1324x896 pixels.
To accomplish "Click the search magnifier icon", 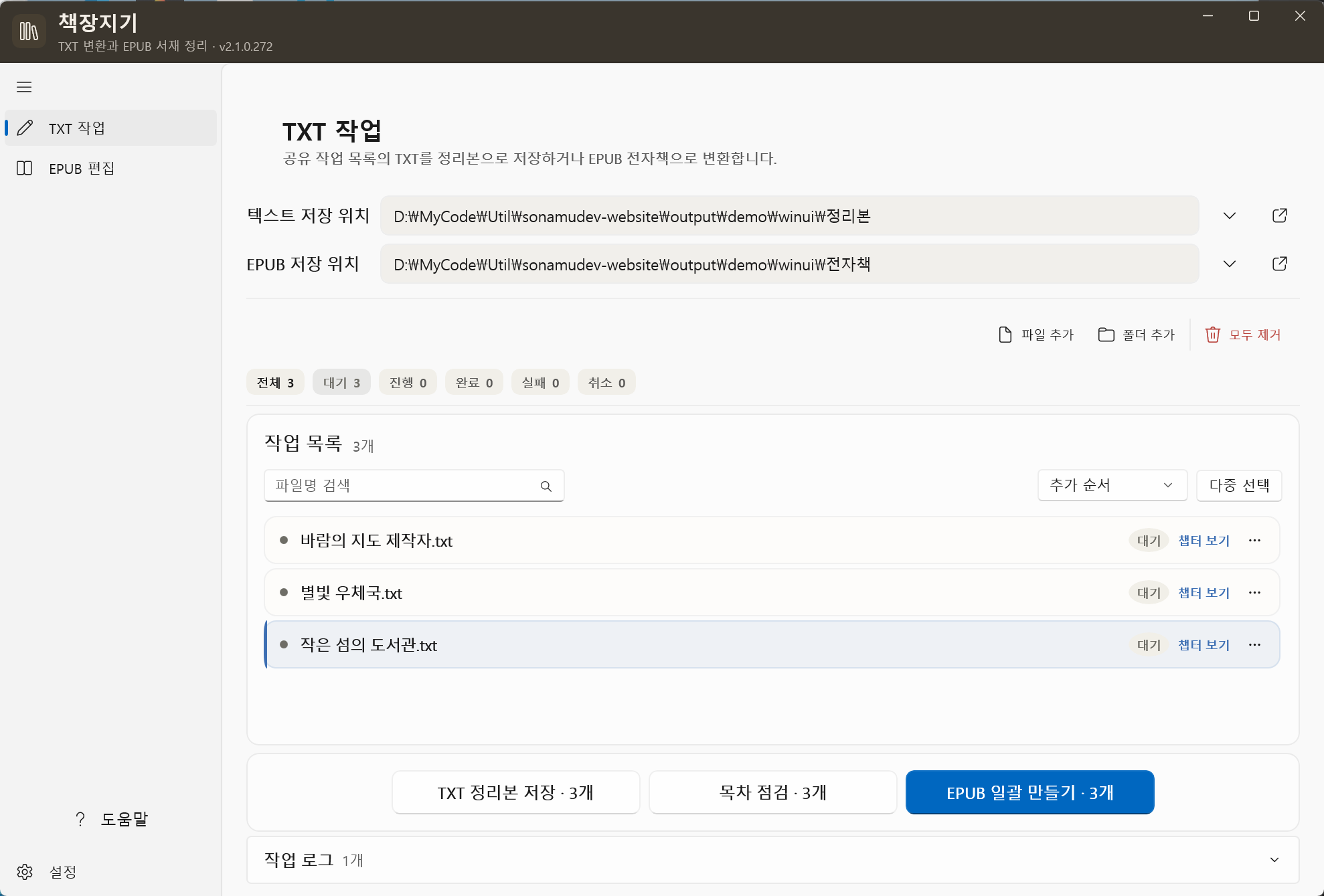I will pyautogui.click(x=546, y=486).
